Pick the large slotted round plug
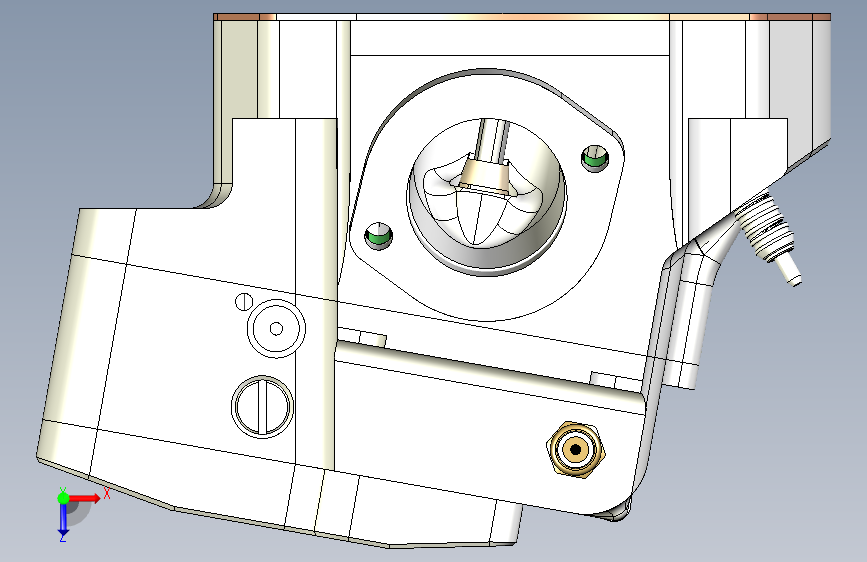Viewport: 867px width, 562px height. 262,407
